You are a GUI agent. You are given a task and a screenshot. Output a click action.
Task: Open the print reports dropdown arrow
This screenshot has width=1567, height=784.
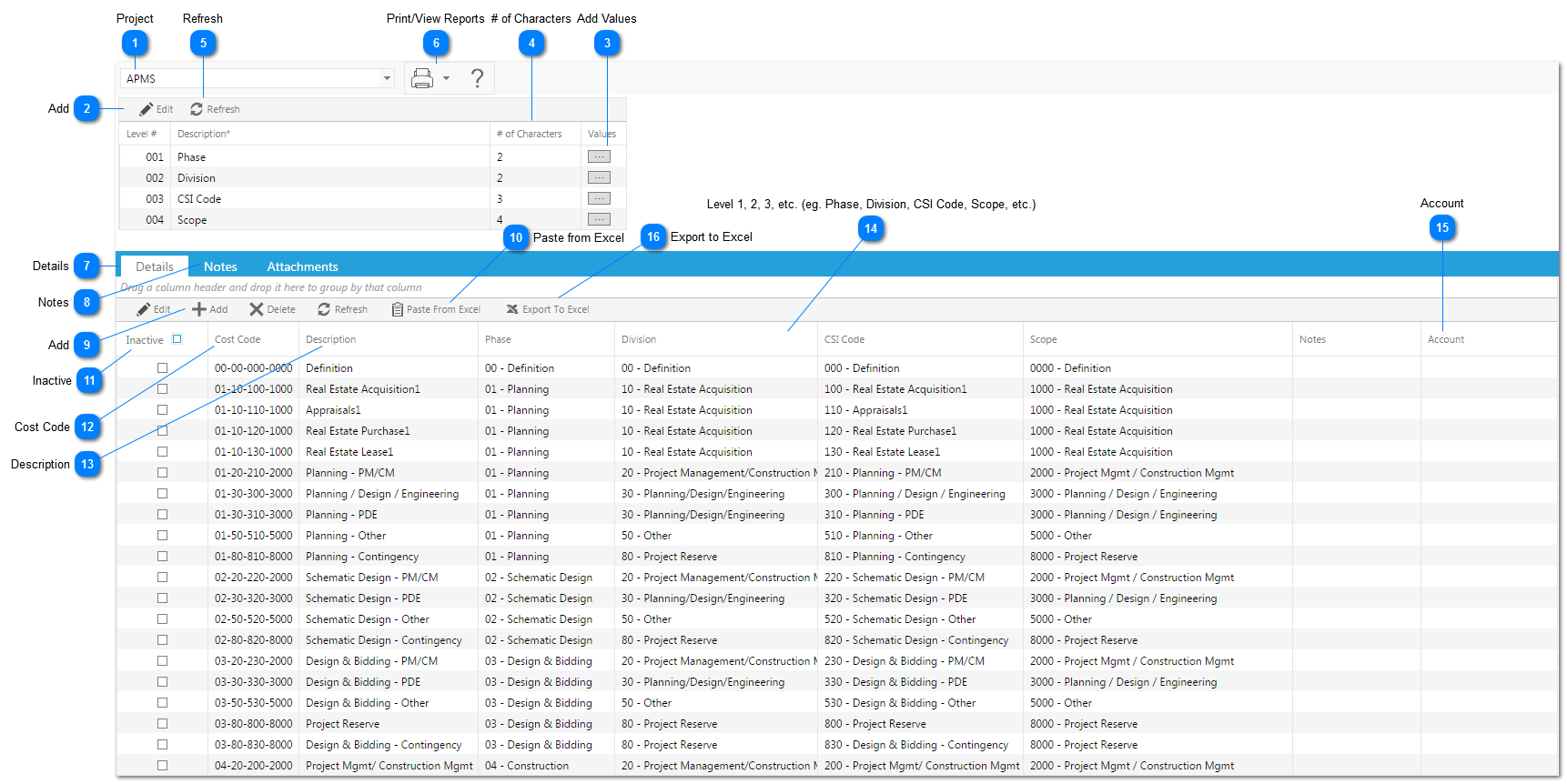[446, 79]
